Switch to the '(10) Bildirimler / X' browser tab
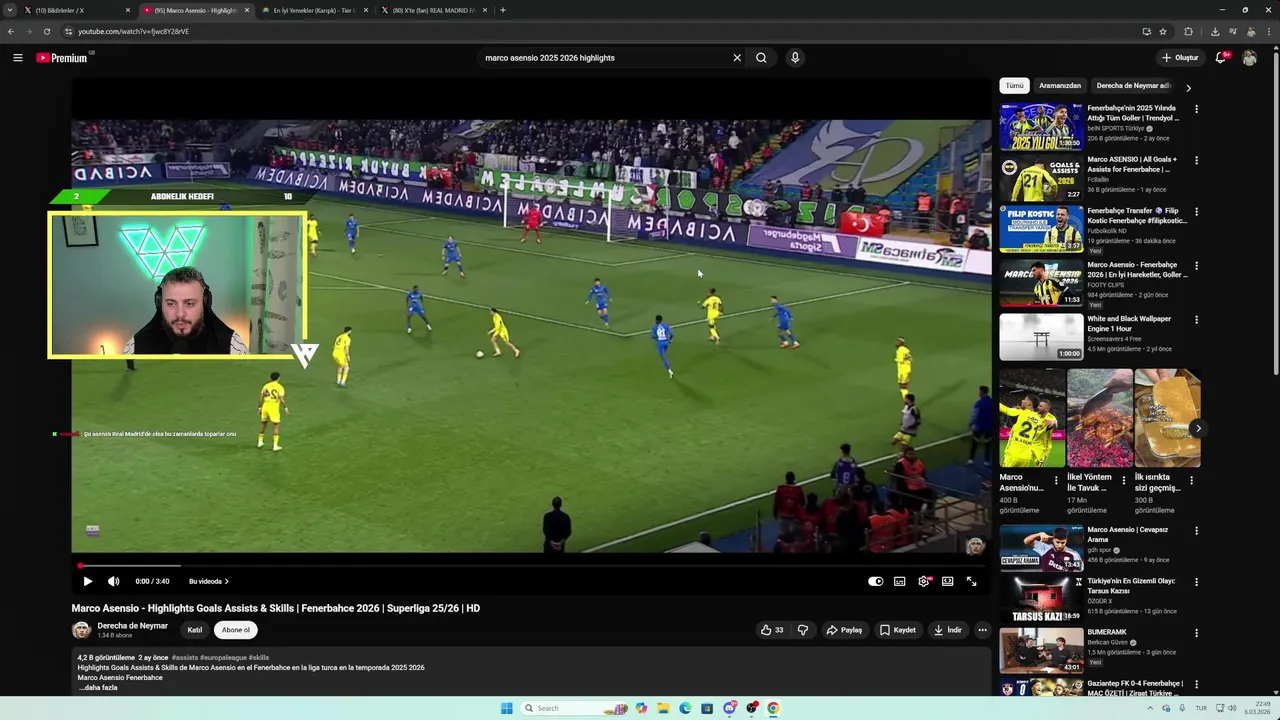This screenshot has width=1280, height=720. click(x=77, y=10)
